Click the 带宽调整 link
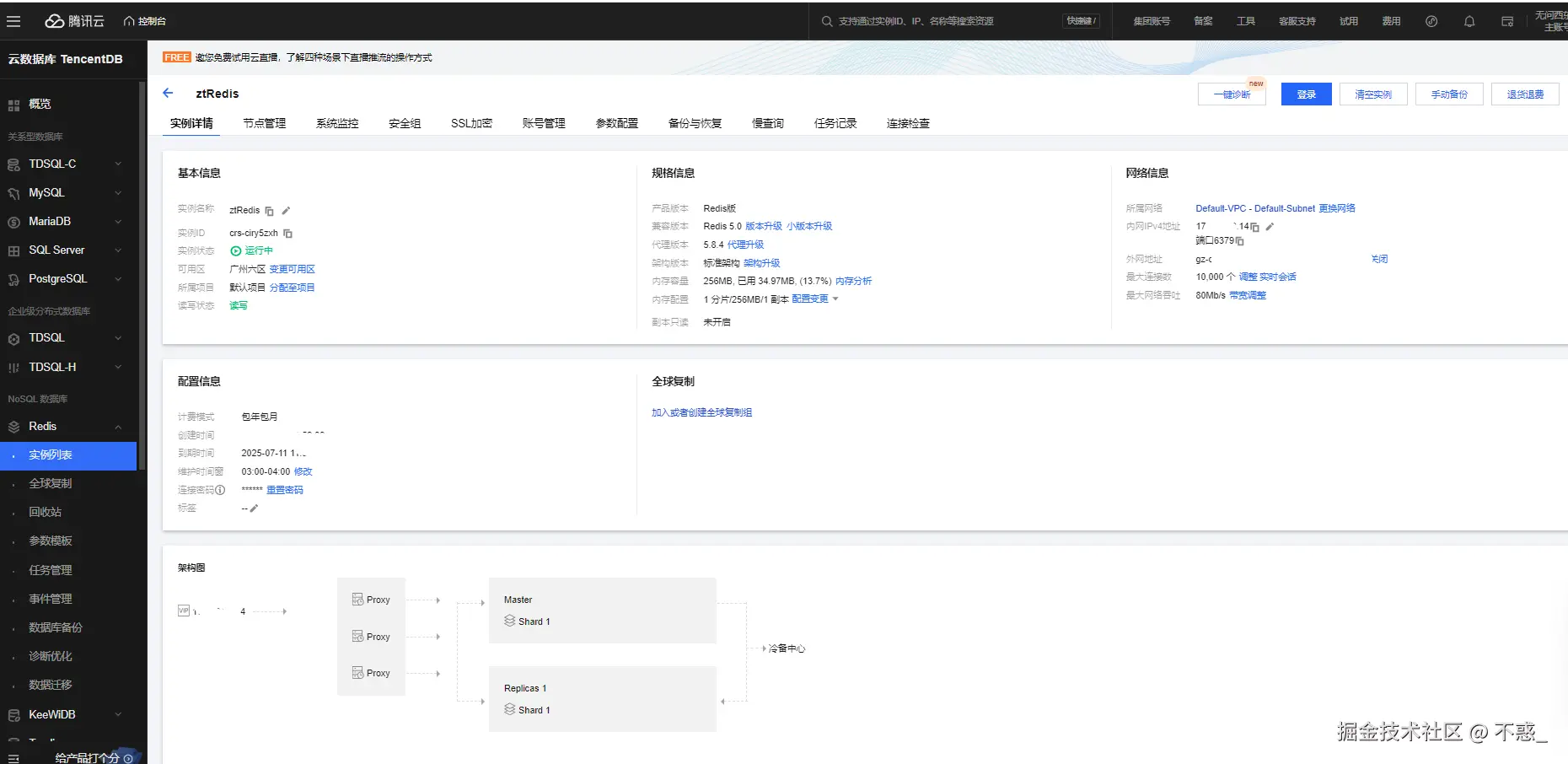The width and height of the screenshot is (1568, 764). tap(1248, 295)
